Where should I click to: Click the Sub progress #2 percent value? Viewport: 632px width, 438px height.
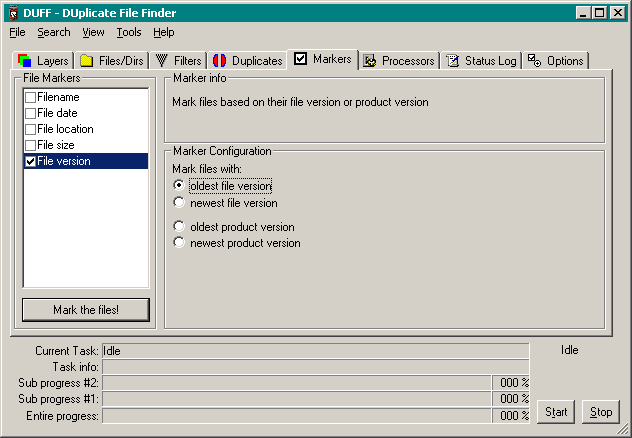coord(511,383)
